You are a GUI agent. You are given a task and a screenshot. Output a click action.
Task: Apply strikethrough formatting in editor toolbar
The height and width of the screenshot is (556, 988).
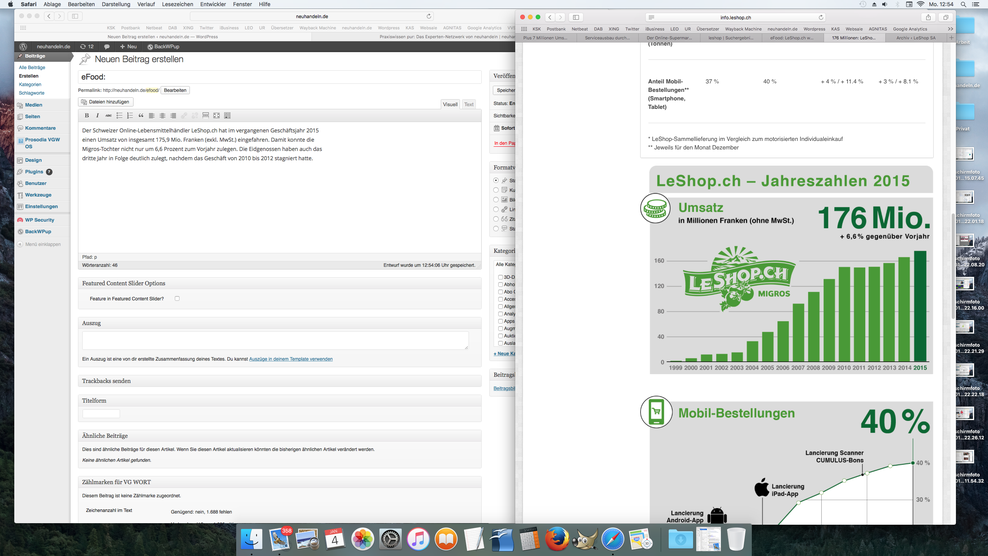pos(108,116)
